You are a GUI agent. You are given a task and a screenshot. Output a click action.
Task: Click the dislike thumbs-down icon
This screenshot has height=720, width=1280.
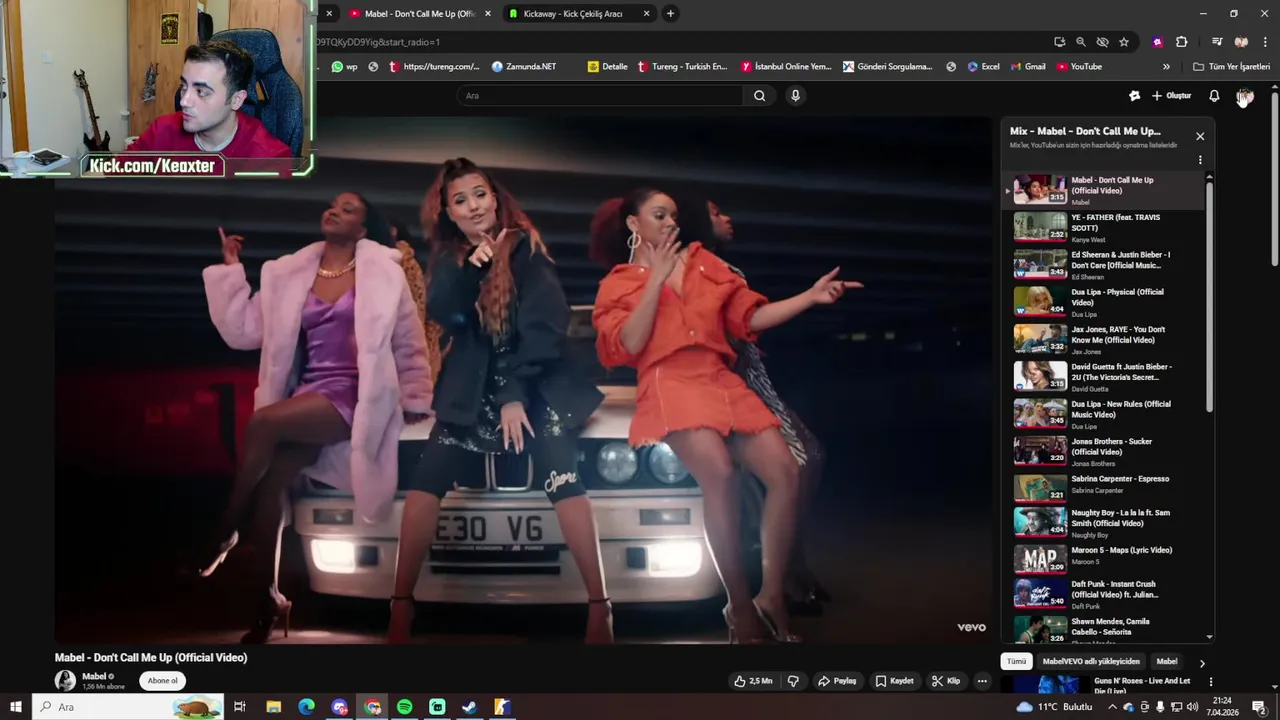pyautogui.click(x=793, y=681)
